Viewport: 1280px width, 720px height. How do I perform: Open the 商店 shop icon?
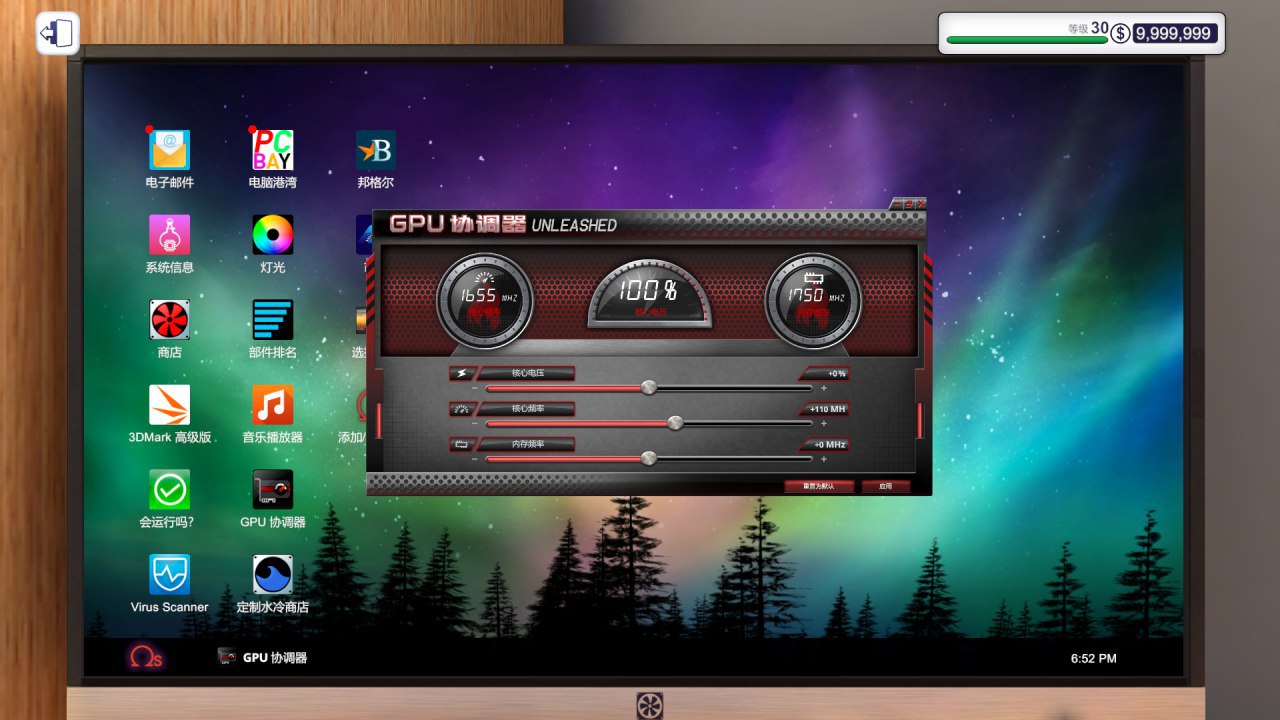coord(169,320)
